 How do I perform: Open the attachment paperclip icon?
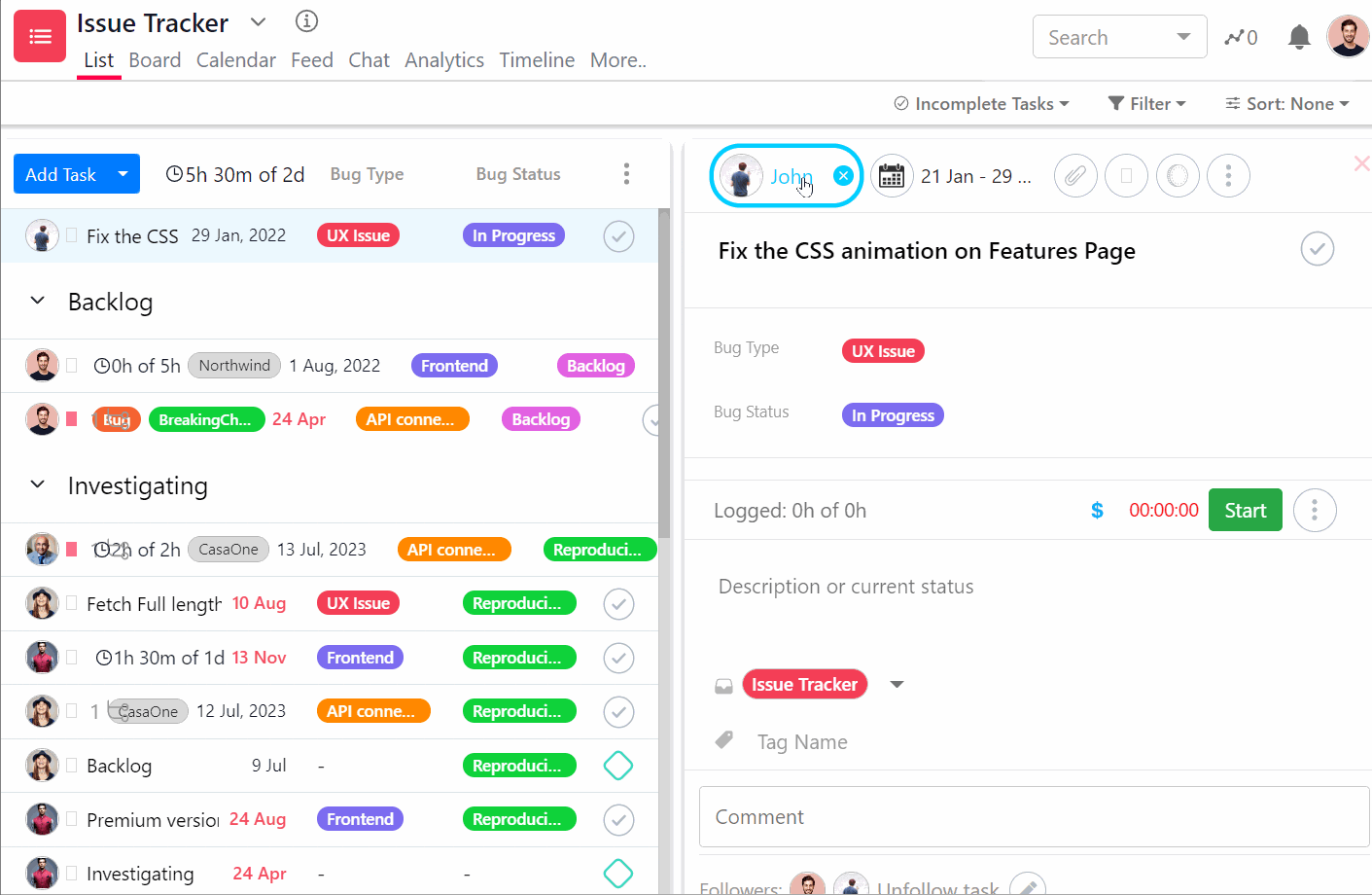click(x=1075, y=175)
